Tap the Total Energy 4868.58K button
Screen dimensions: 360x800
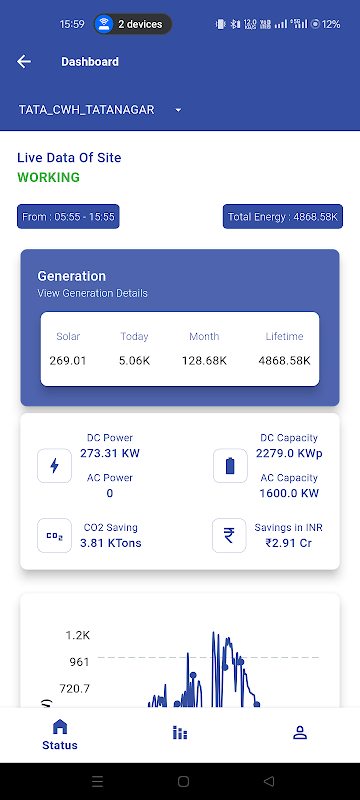[x=283, y=217]
